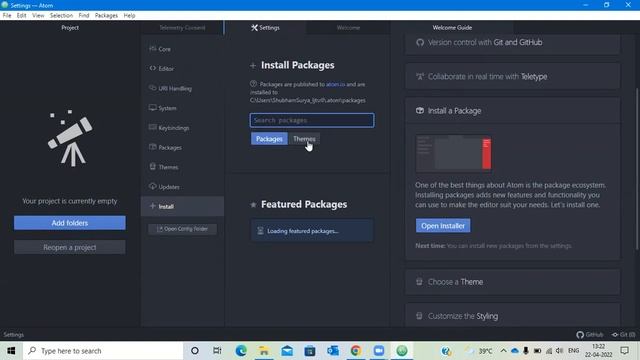Click the 39°C weather widget
The image size is (640, 360).
(479, 351)
